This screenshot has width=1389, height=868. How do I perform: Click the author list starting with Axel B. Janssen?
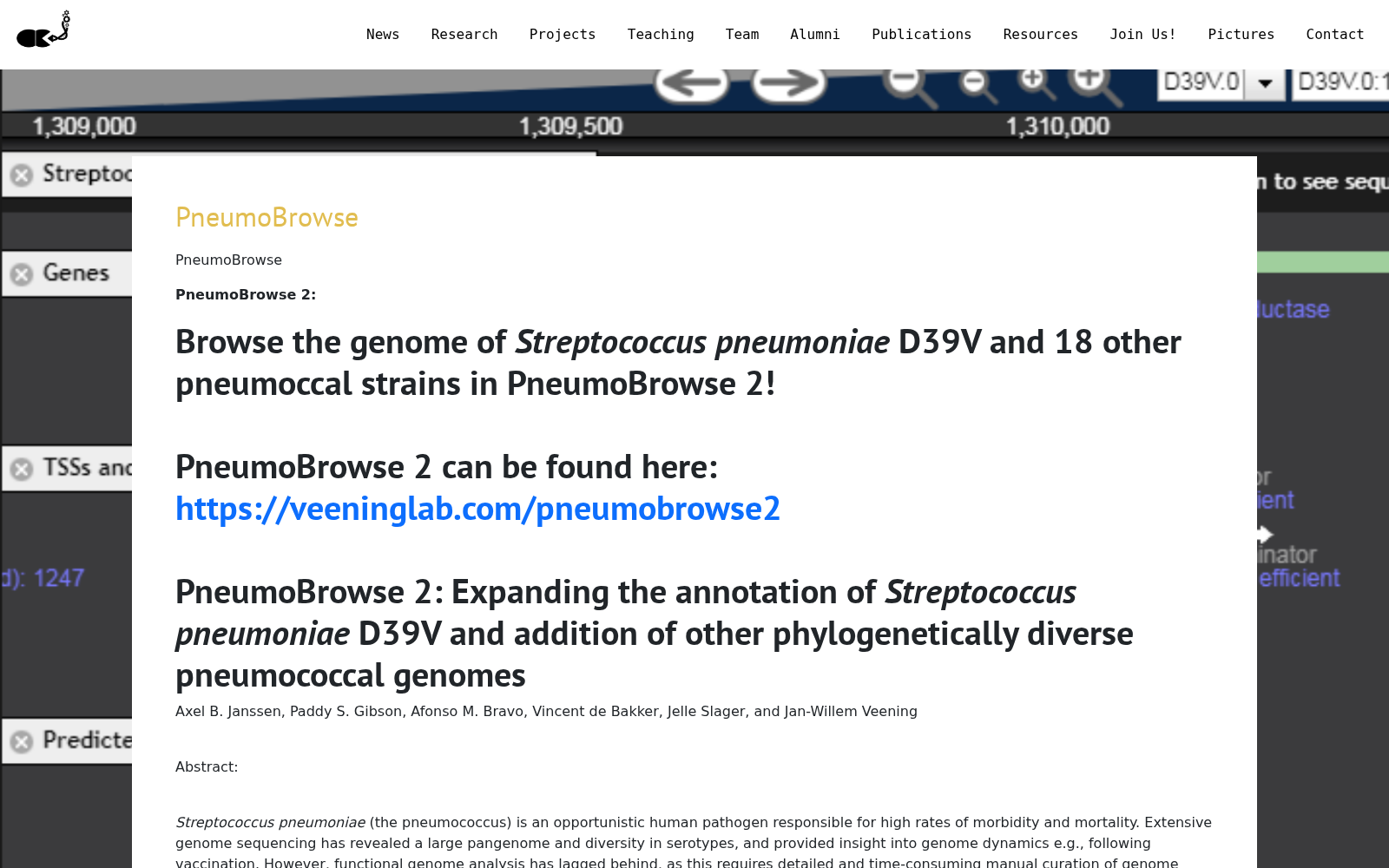point(546,711)
